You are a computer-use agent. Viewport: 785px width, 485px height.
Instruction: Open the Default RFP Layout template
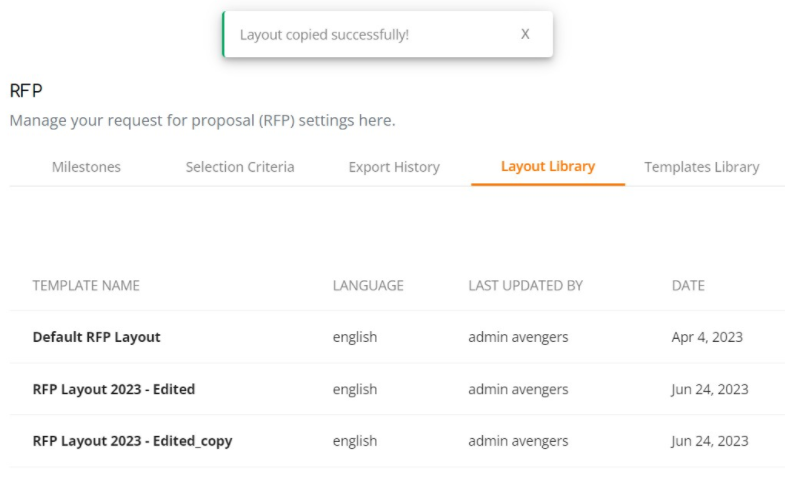point(97,337)
